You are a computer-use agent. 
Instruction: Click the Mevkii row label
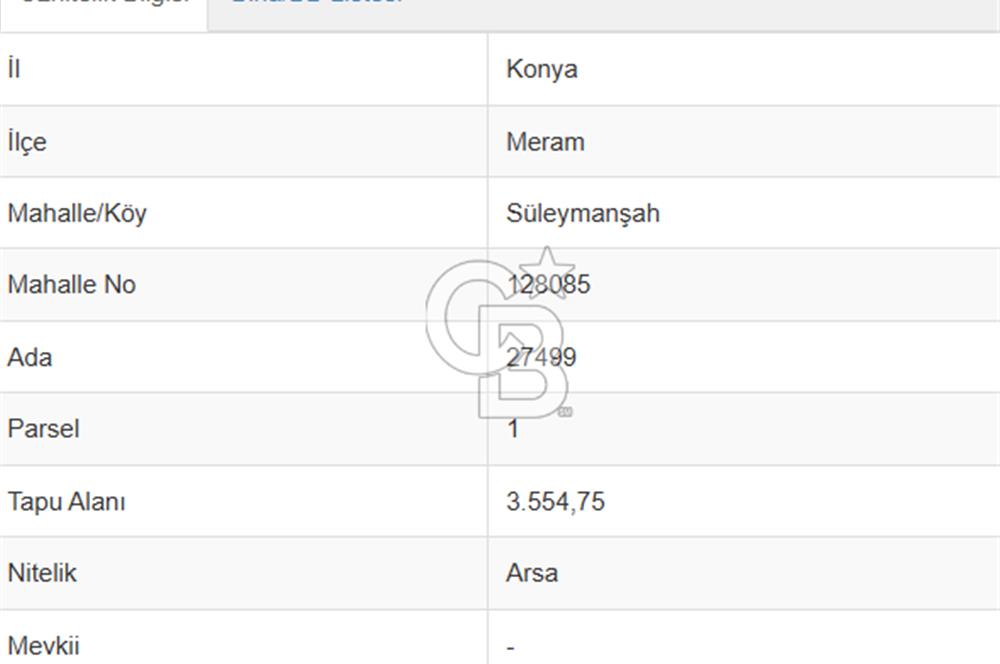pyautogui.click(x=43, y=645)
